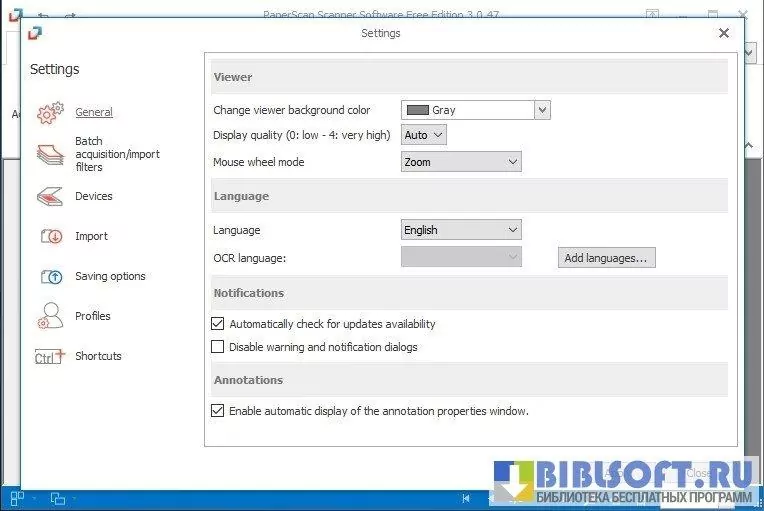Click the Import icon in sidebar
Viewport: 764px width, 511px height.
coord(50,237)
